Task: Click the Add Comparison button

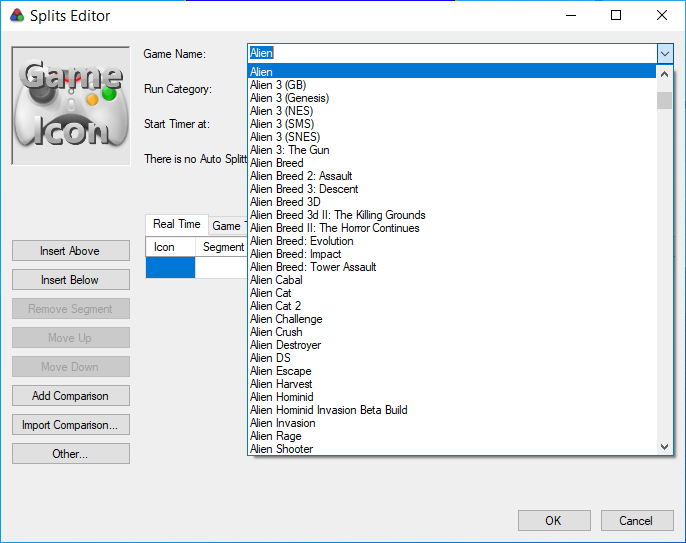Action: click(x=71, y=396)
